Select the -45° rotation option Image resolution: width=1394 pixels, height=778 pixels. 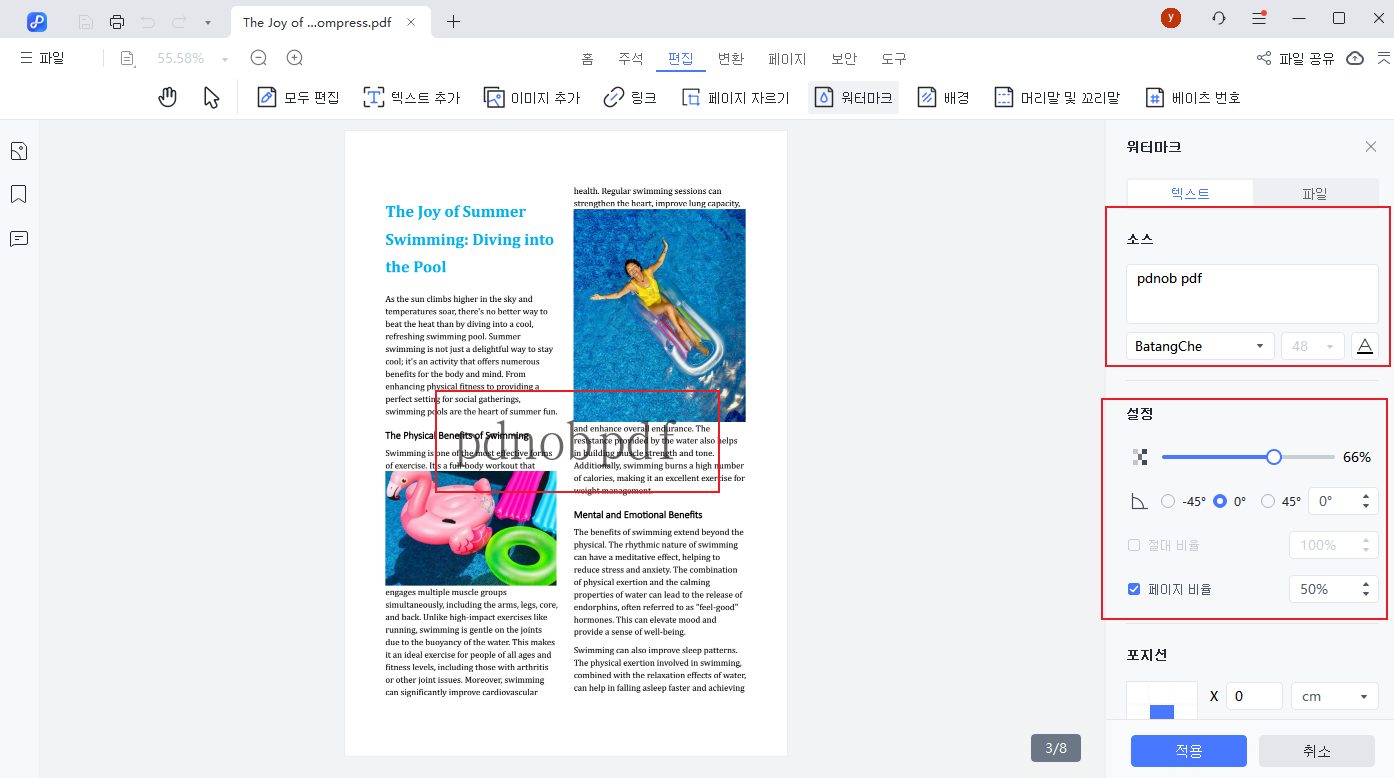pos(1168,501)
